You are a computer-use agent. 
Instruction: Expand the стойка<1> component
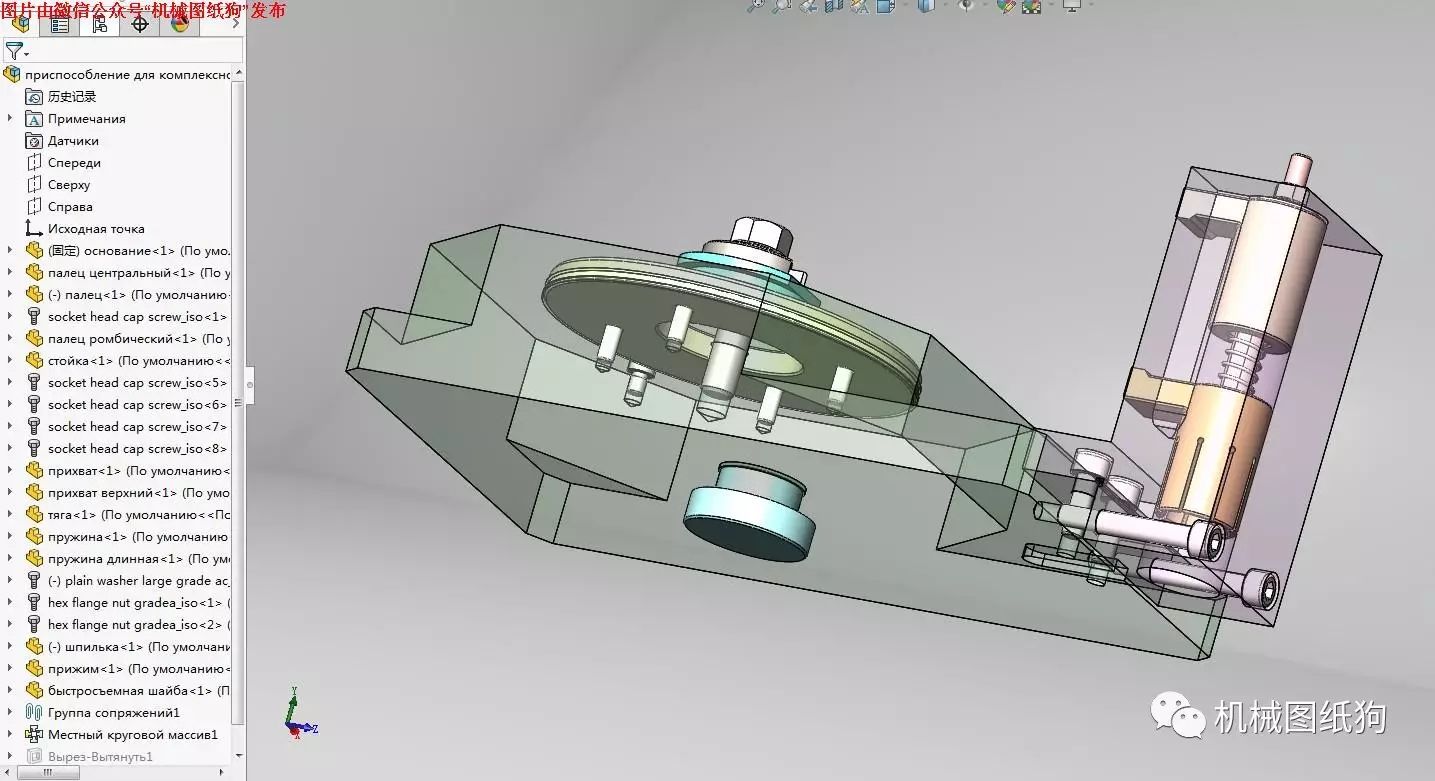coord(10,361)
